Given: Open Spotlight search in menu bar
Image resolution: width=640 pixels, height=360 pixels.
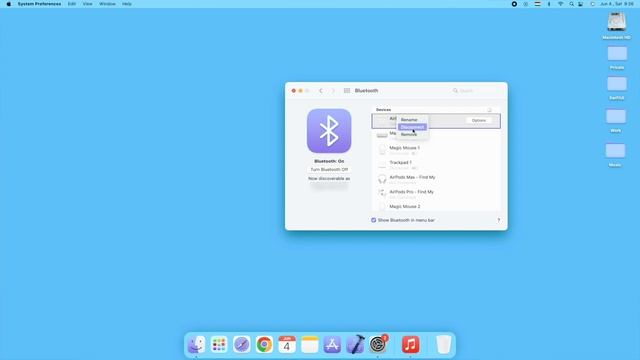Looking at the screenshot, I should [x=571, y=4].
